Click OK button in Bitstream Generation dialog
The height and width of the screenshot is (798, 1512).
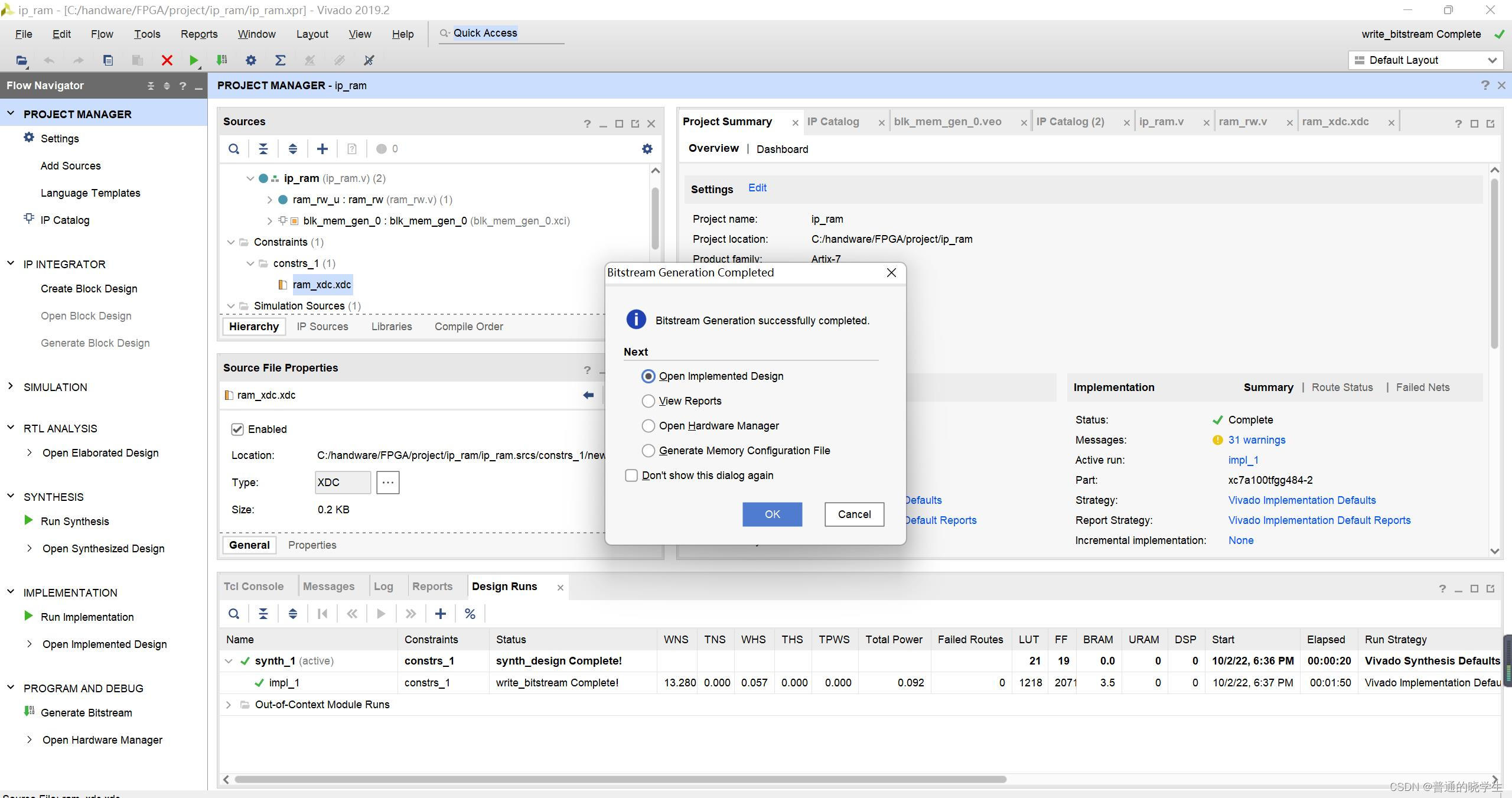771,514
